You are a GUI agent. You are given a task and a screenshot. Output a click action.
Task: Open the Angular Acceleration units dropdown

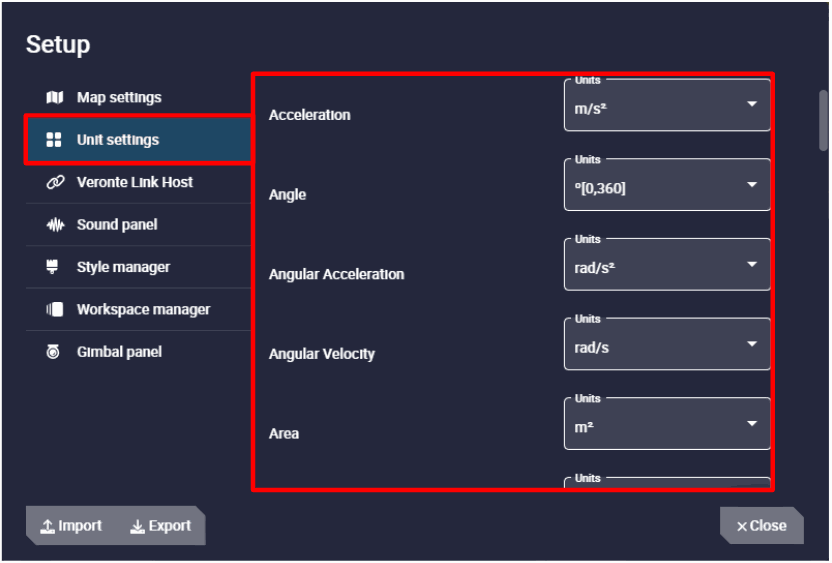(667, 265)
